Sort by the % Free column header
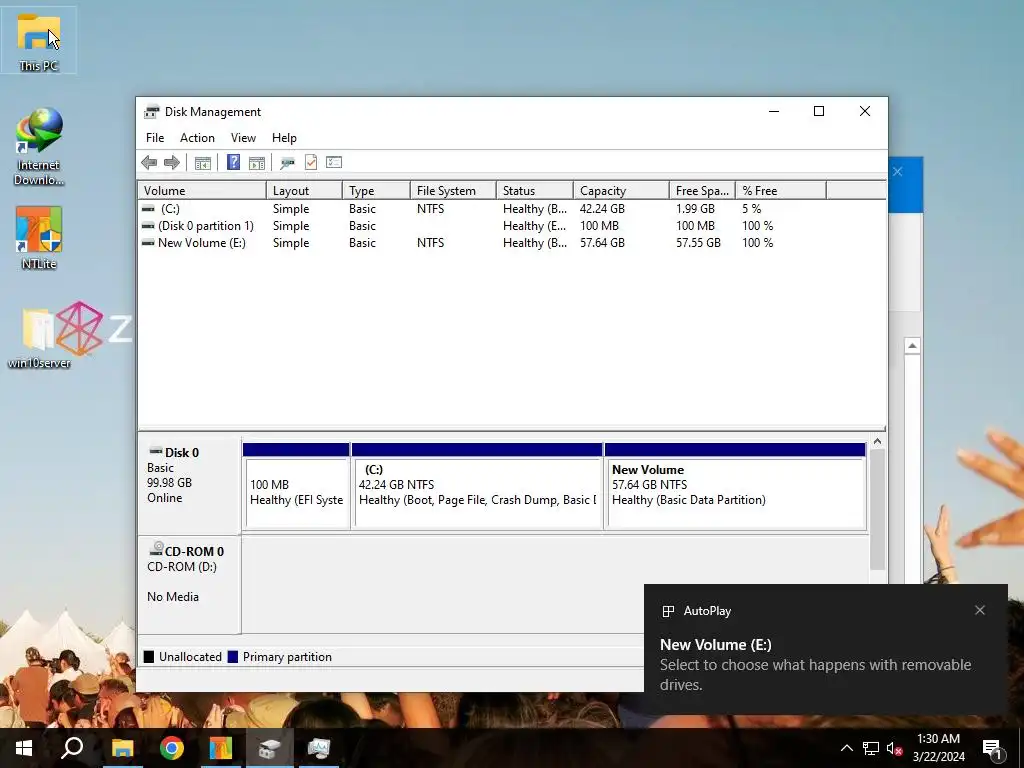1024x768 pixels. (x=780, y=191)
